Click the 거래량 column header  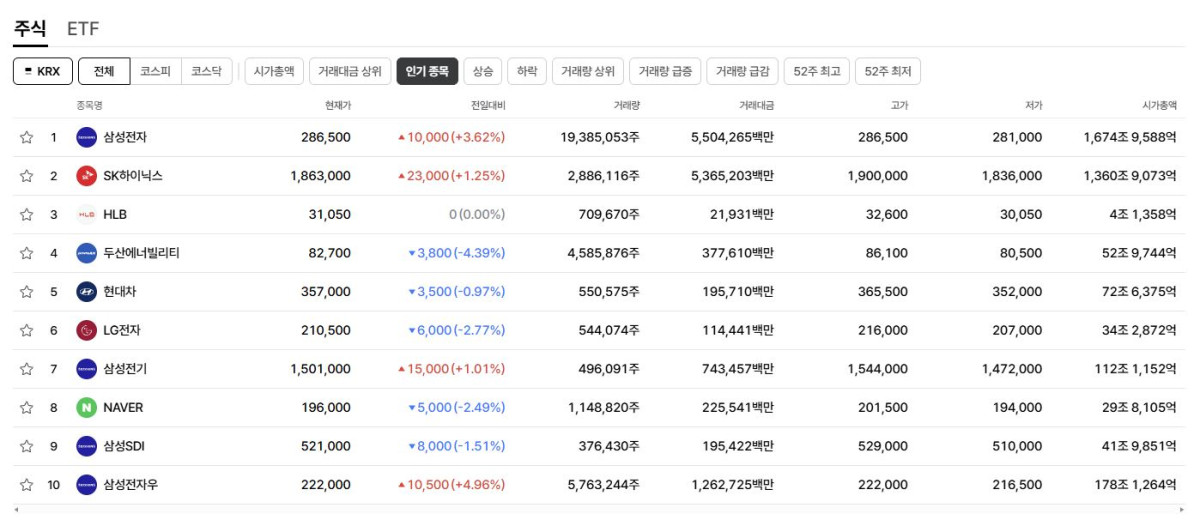pyautogui.click(x=627, y=105)
